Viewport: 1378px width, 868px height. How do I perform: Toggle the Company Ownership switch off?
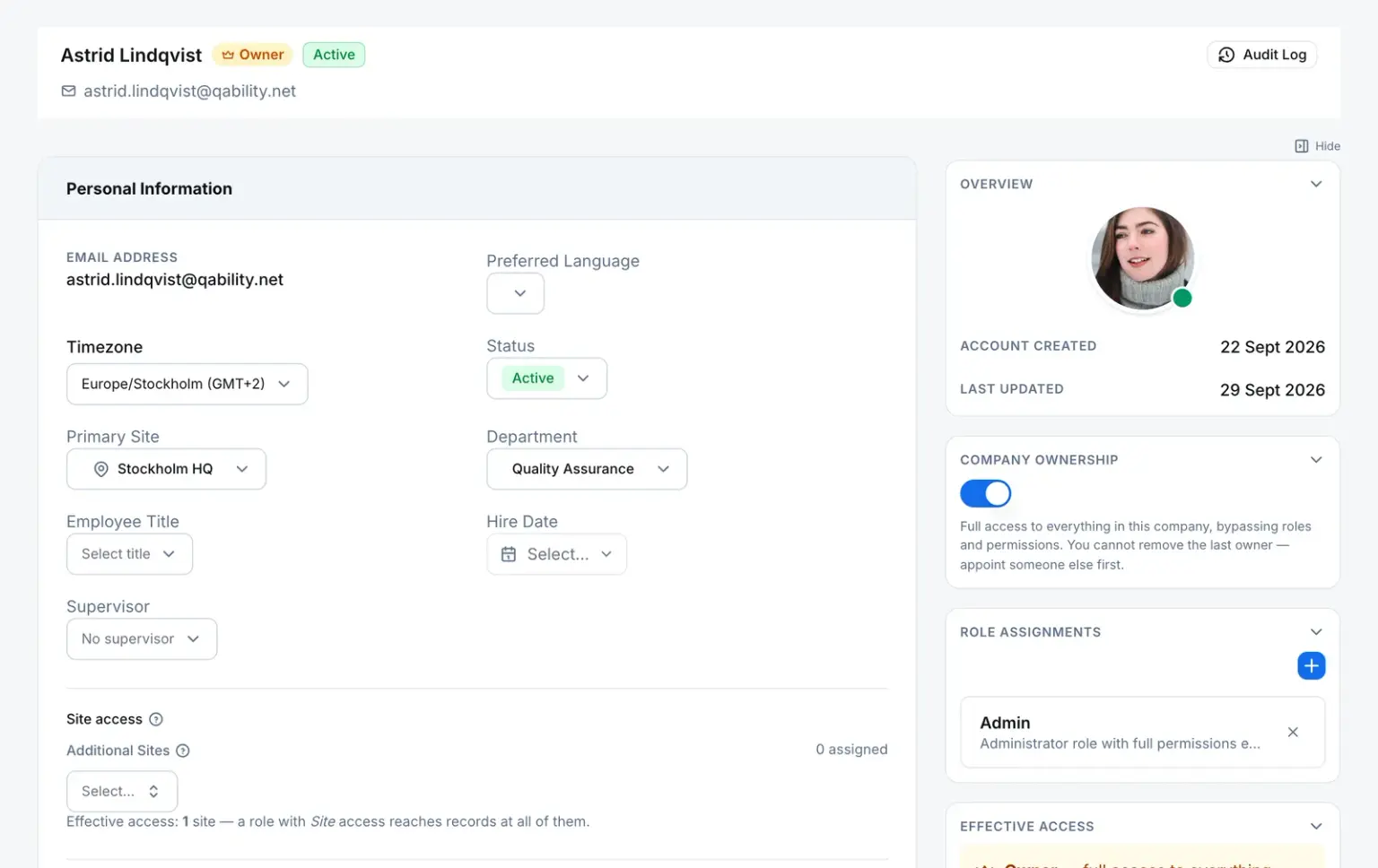(x=985, y=493)
